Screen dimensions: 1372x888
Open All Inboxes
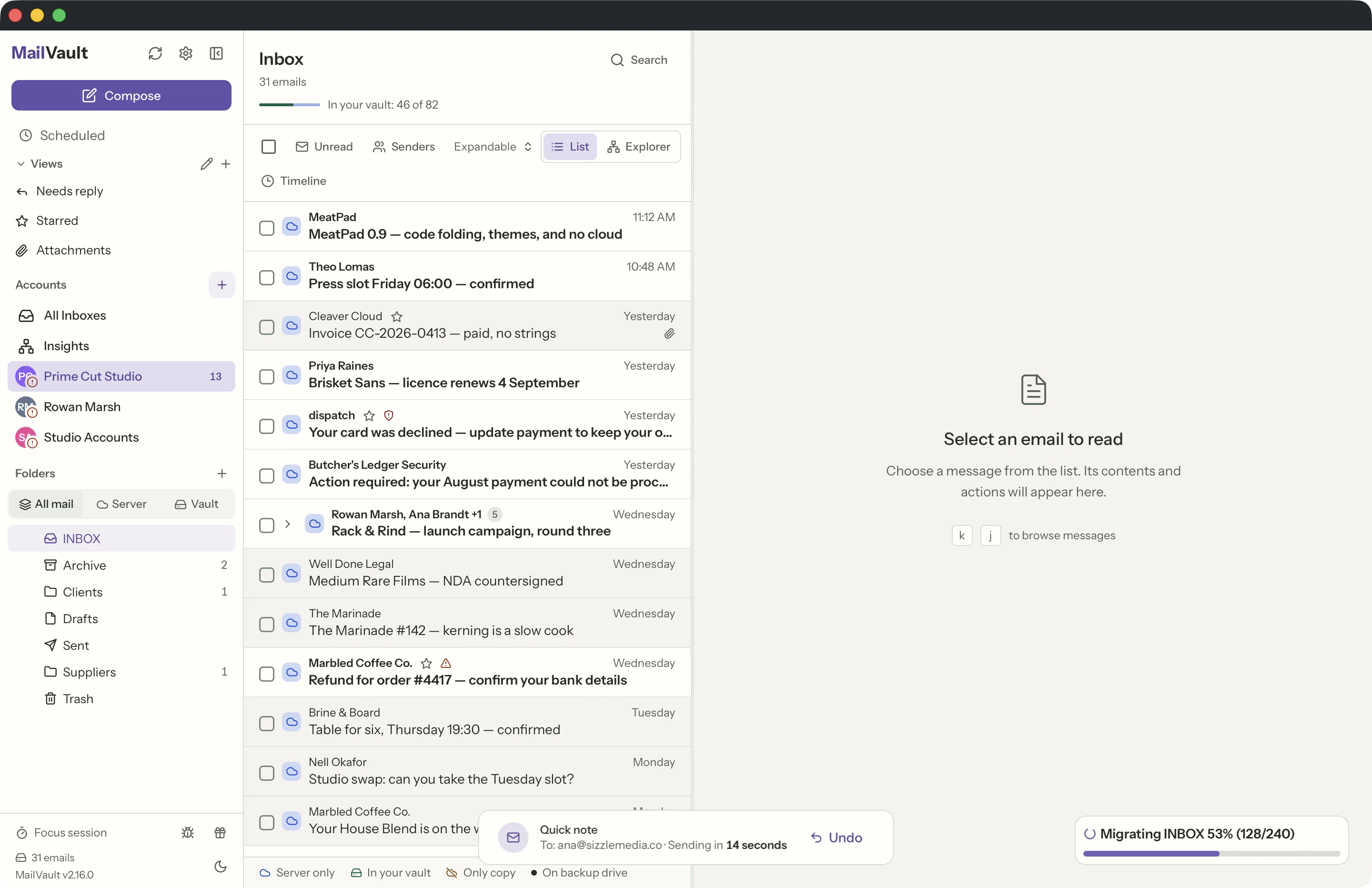tap(121, 315)
